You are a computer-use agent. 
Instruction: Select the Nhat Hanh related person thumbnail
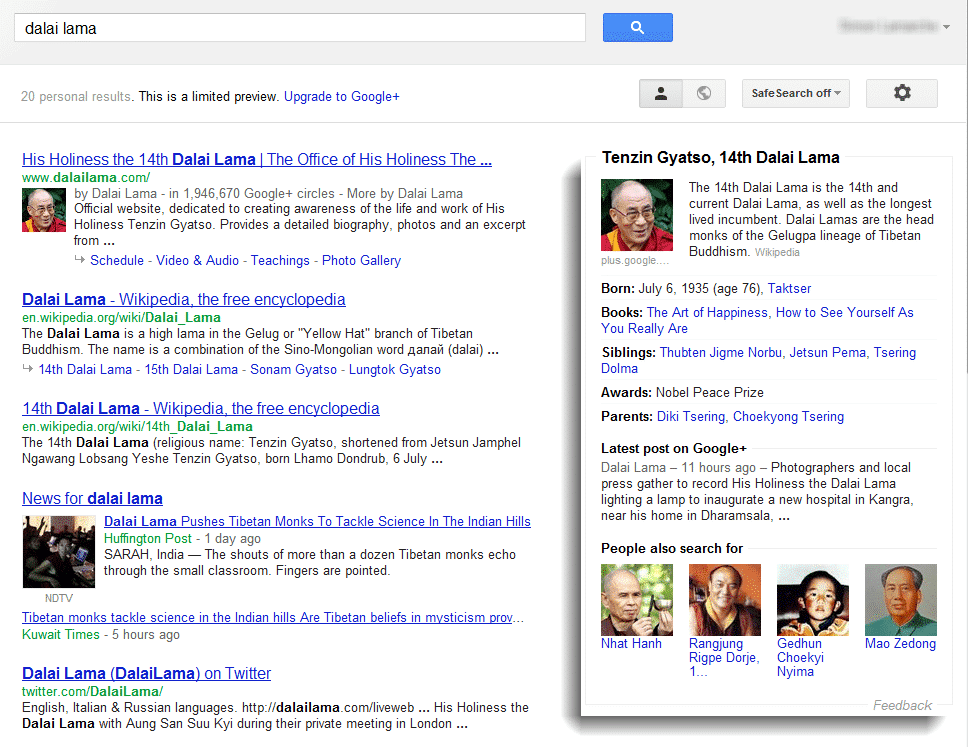[636, 600]
